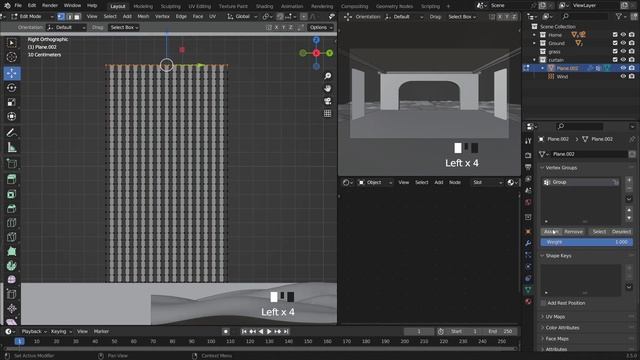The image size is (640, 360).
Task: Click the vertex group Select button
Action: 599,232
